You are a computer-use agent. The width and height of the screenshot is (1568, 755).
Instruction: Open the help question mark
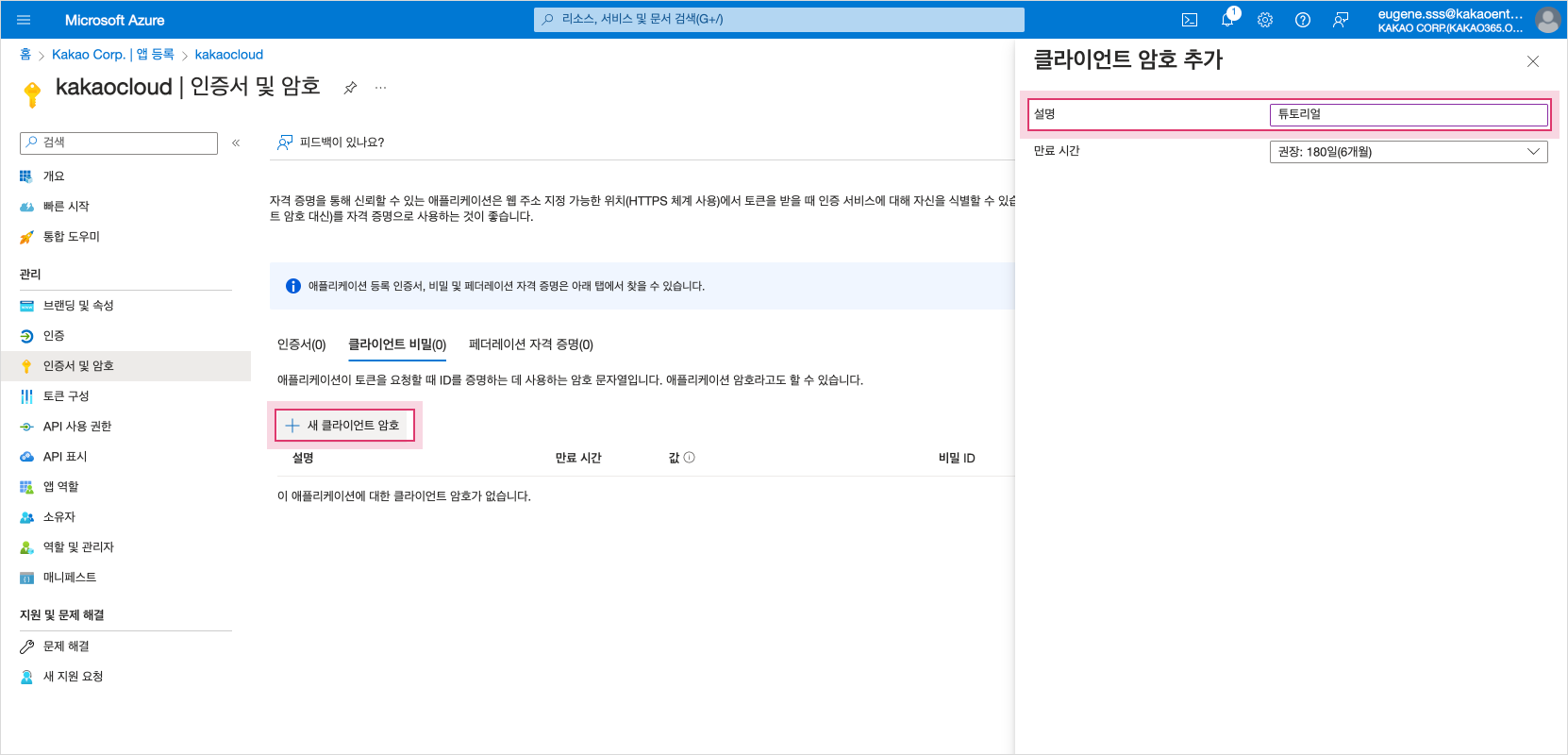pos(1303,20)
